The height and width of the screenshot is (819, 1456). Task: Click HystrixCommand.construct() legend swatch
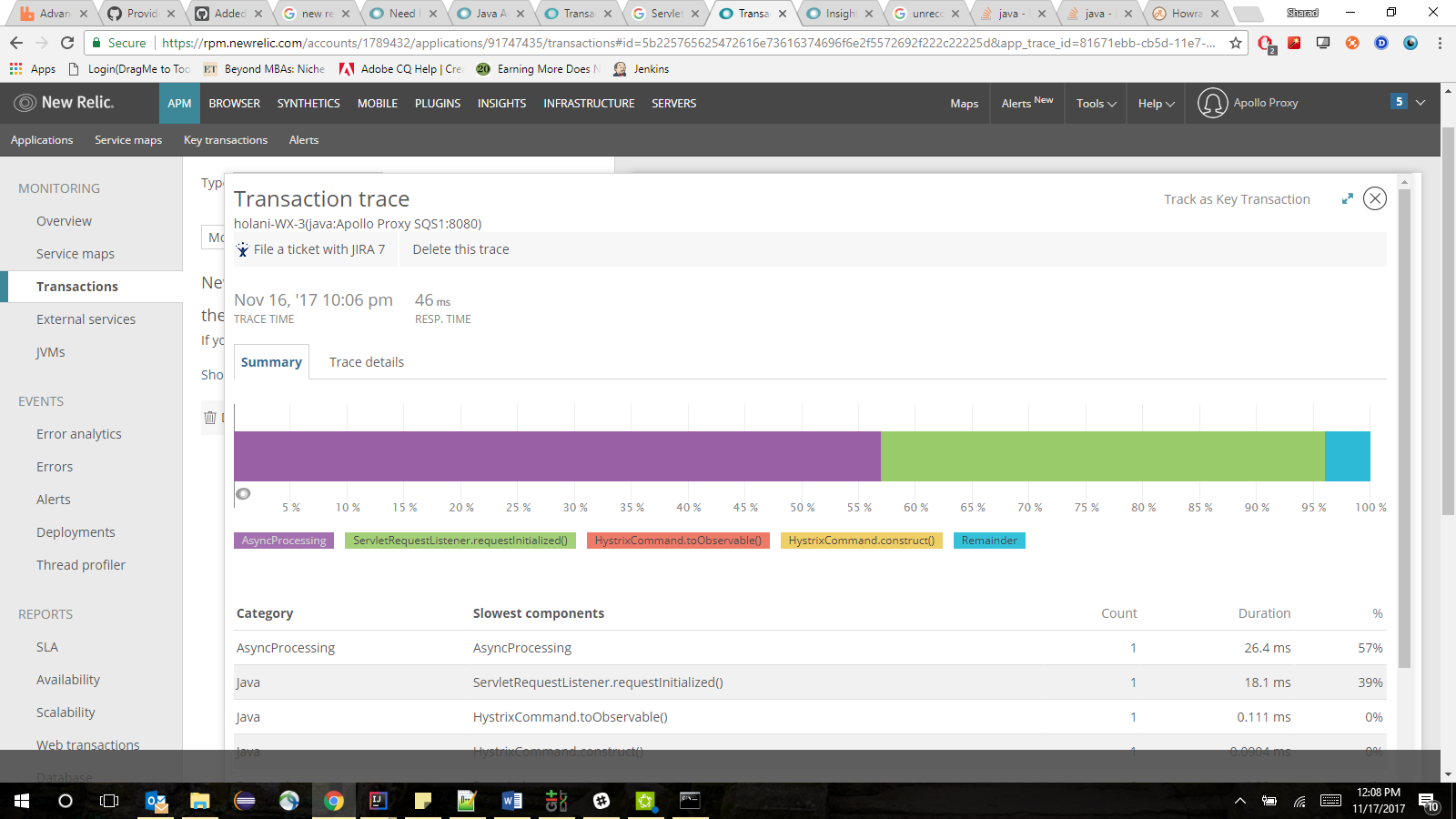pos(861,541)
